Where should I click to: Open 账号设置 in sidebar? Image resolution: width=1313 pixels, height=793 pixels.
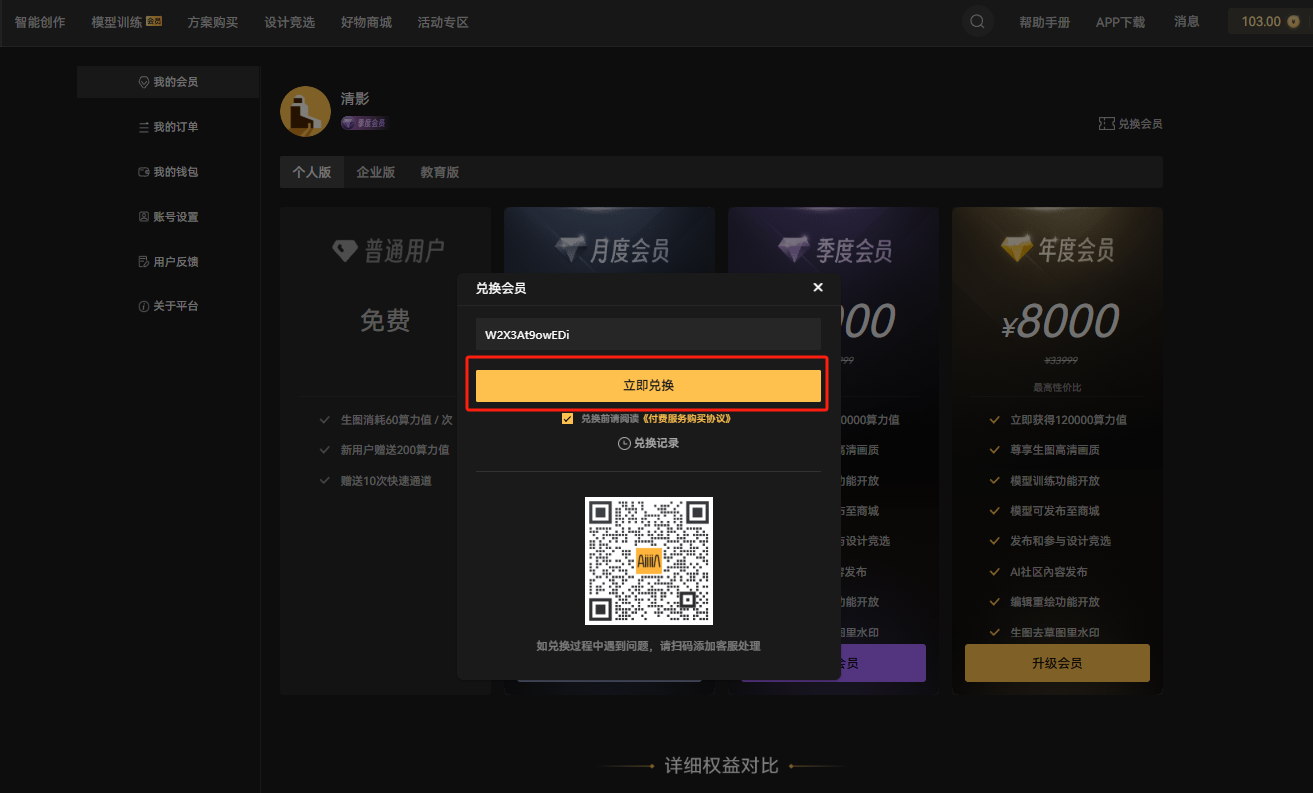pos(168,217)
